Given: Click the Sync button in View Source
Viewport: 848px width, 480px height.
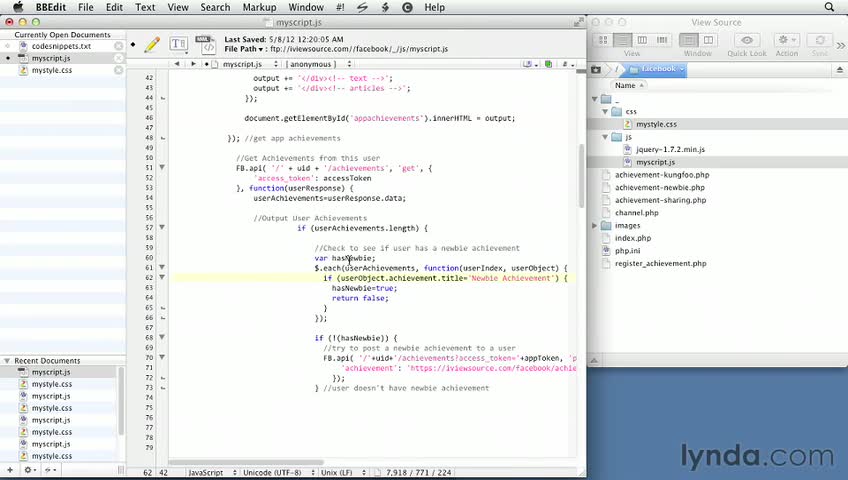Looking at the screenshot, I should pos(820,40).
